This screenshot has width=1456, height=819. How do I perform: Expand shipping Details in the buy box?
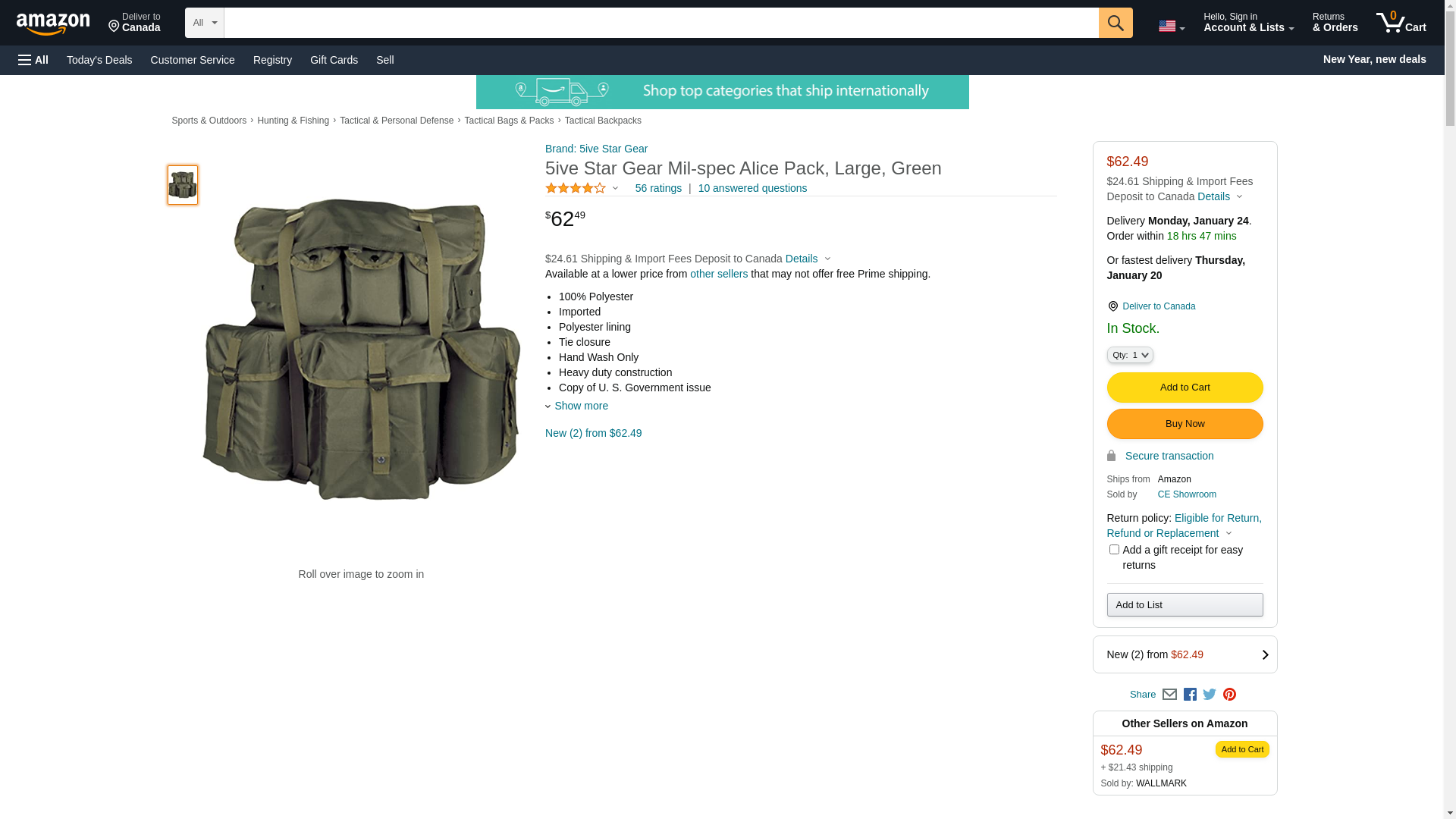click(x=1220, y=196)
